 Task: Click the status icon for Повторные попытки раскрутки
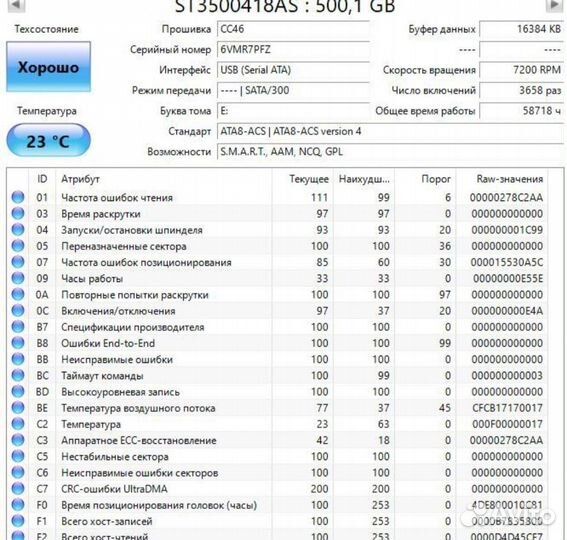coord(18,294)
